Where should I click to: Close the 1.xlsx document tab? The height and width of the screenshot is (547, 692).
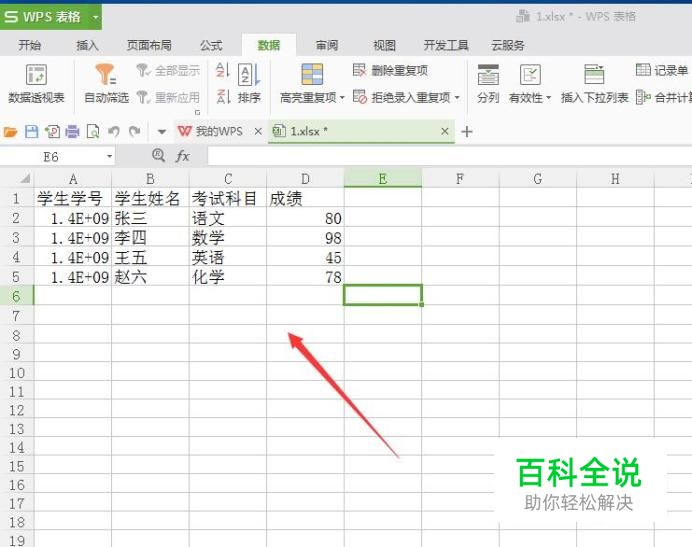pos(445,131)
